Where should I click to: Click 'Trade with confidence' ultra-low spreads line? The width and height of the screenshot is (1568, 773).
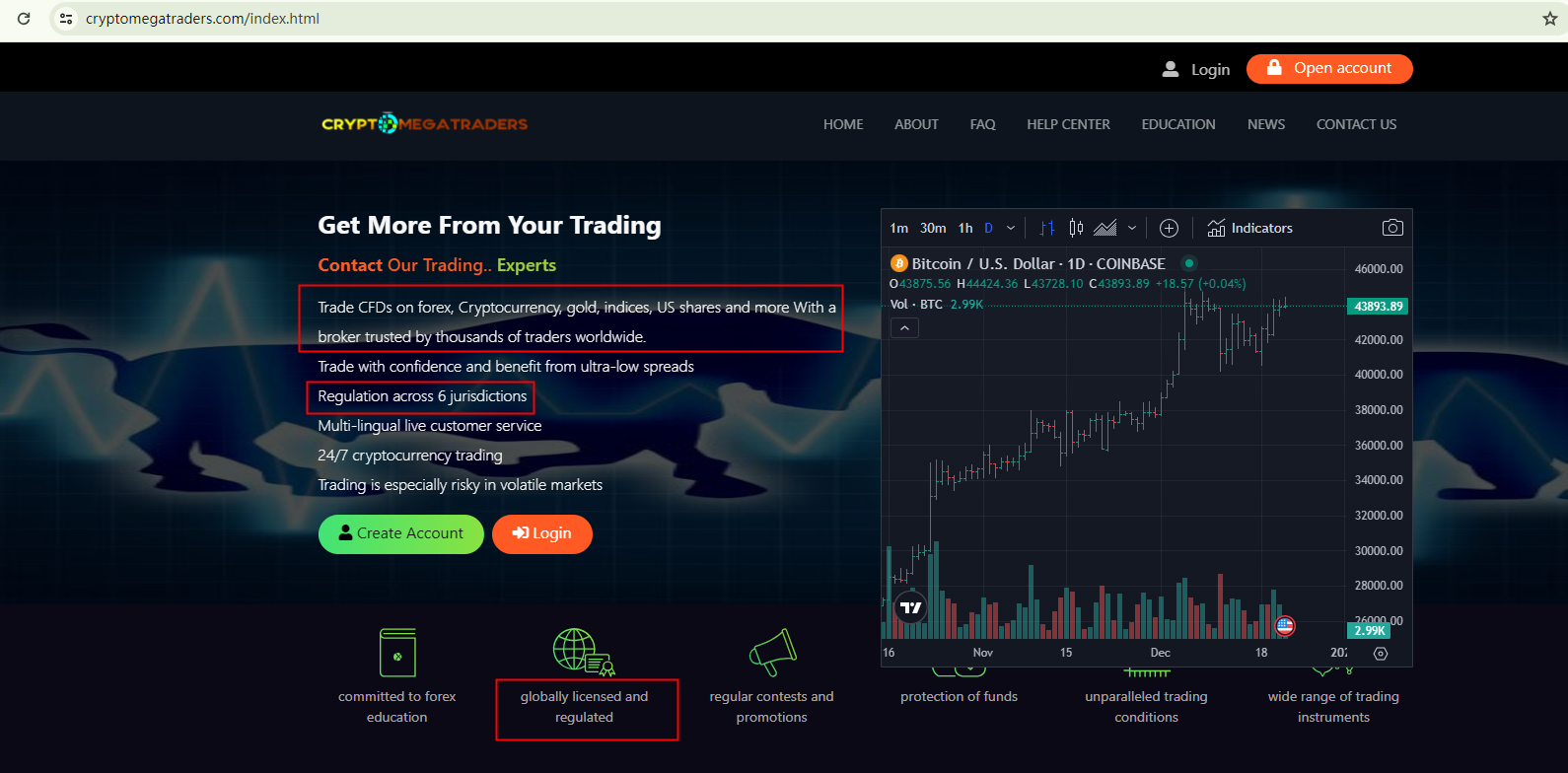point(506,366)
